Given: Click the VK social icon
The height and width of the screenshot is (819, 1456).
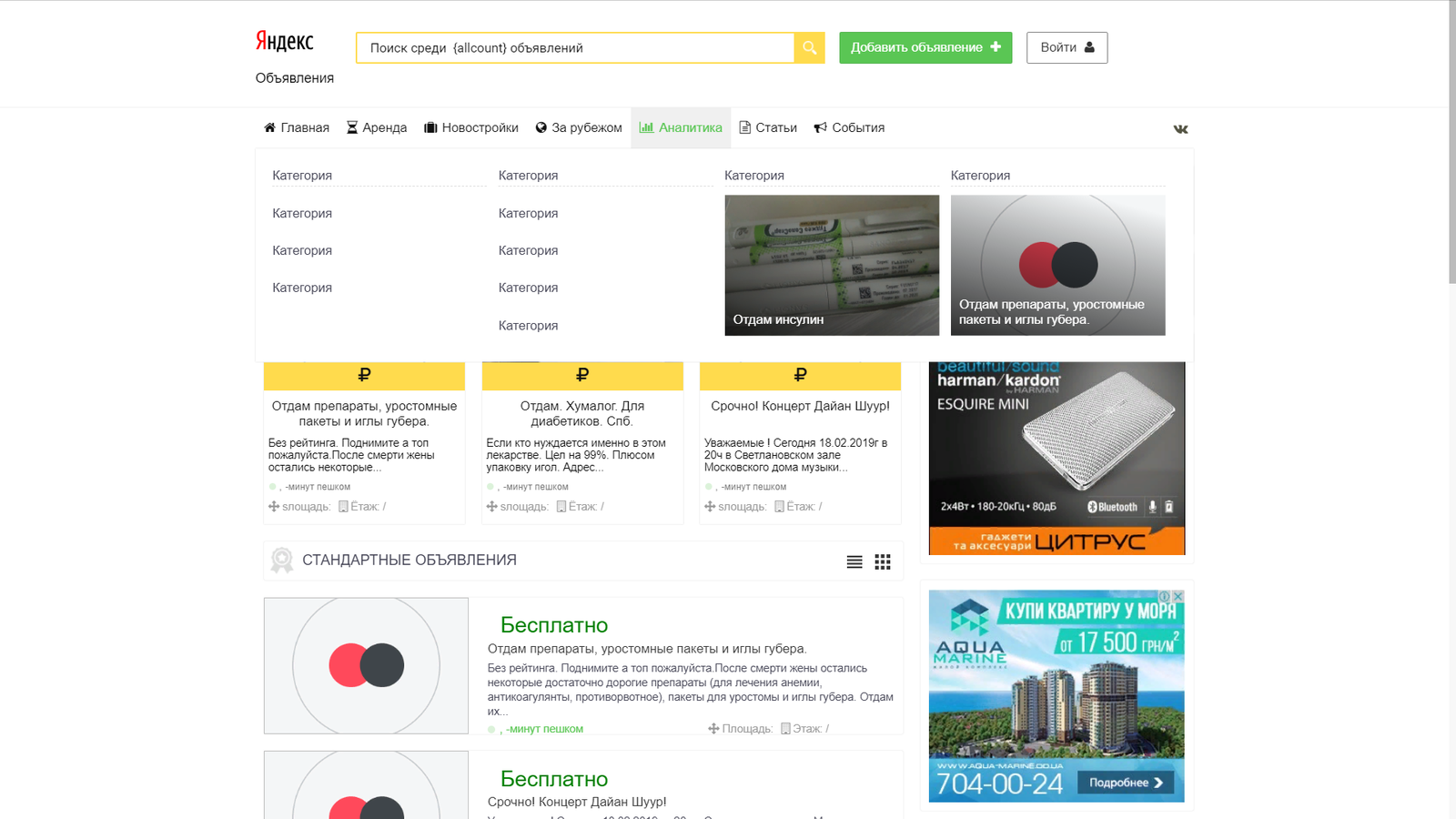Looking at the screenshot, I should (1180, 129).
